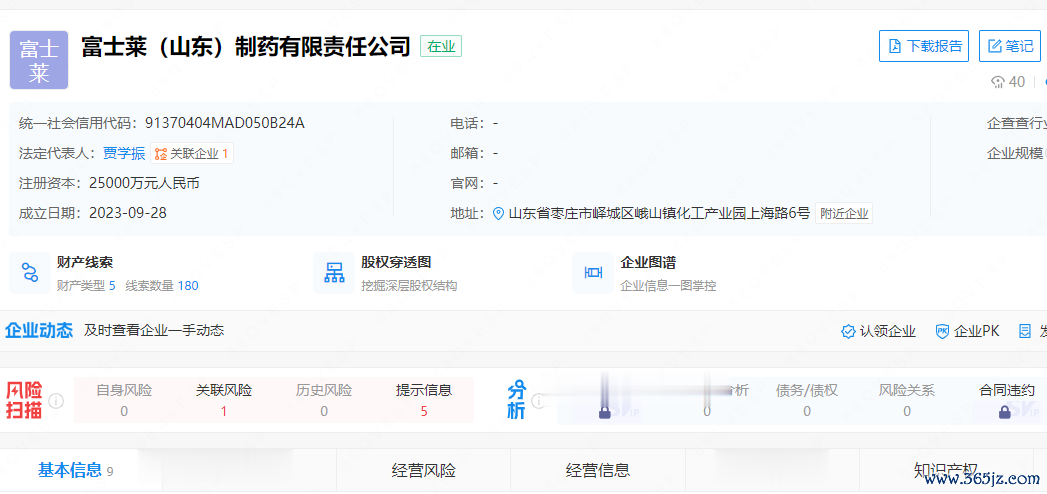Click the 富士莱 company logo thumbnail
The height and width of the screenshot is (494, 1047).
coord(39,60)
